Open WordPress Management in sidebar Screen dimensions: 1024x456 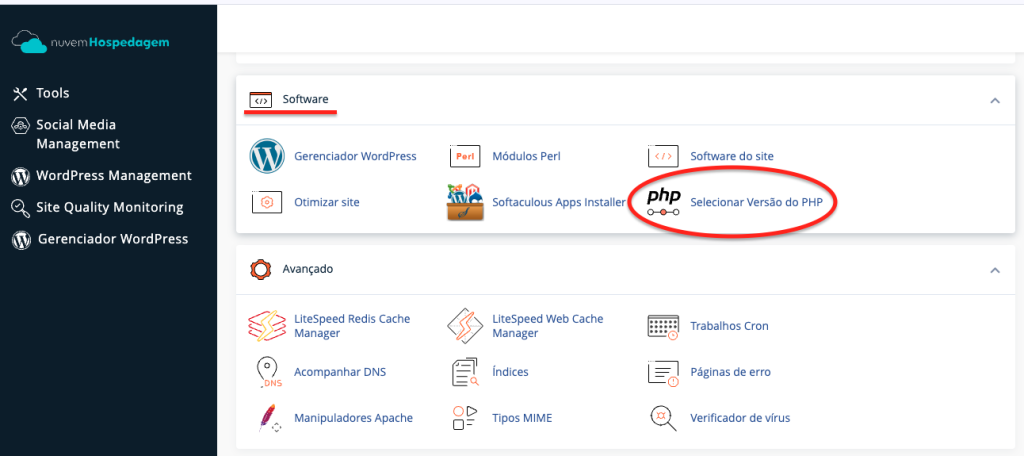(x=113, y=175)
